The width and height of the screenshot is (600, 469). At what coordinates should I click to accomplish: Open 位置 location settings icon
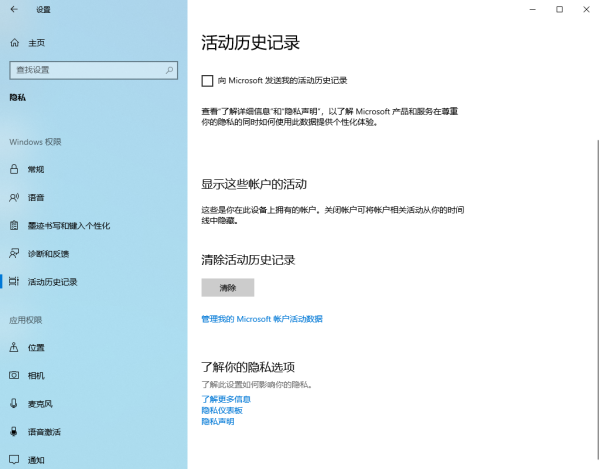[x=14, y=347]
